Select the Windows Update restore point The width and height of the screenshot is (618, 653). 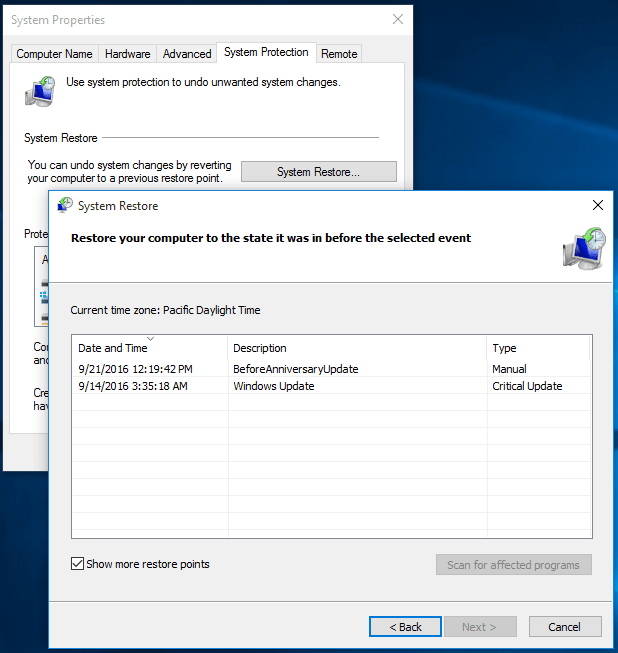tap(331, 386)
